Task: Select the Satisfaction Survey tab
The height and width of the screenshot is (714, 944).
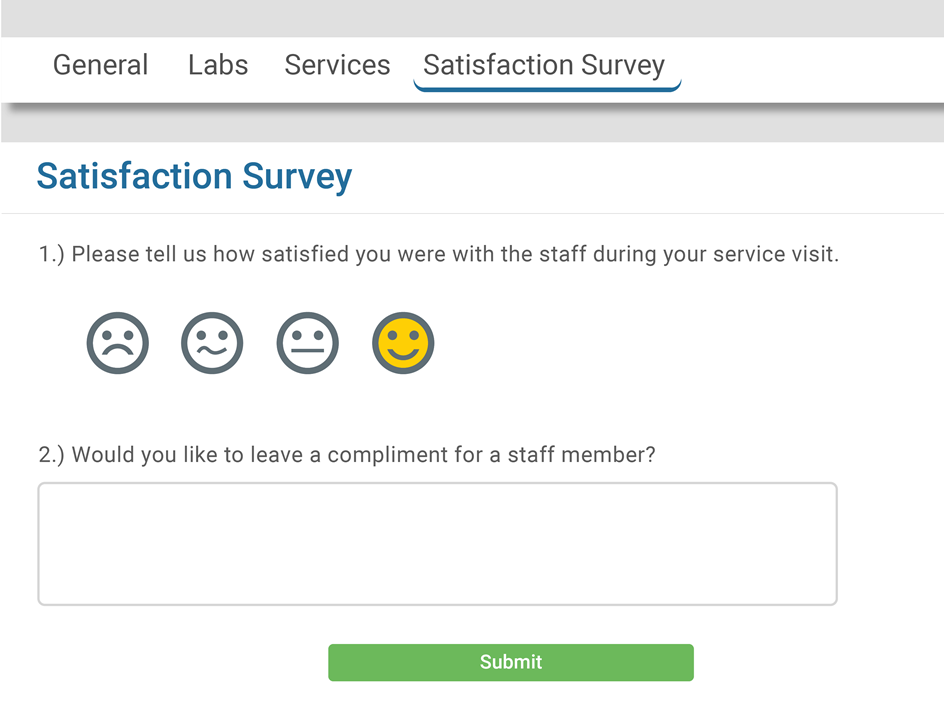Action: 544,65
